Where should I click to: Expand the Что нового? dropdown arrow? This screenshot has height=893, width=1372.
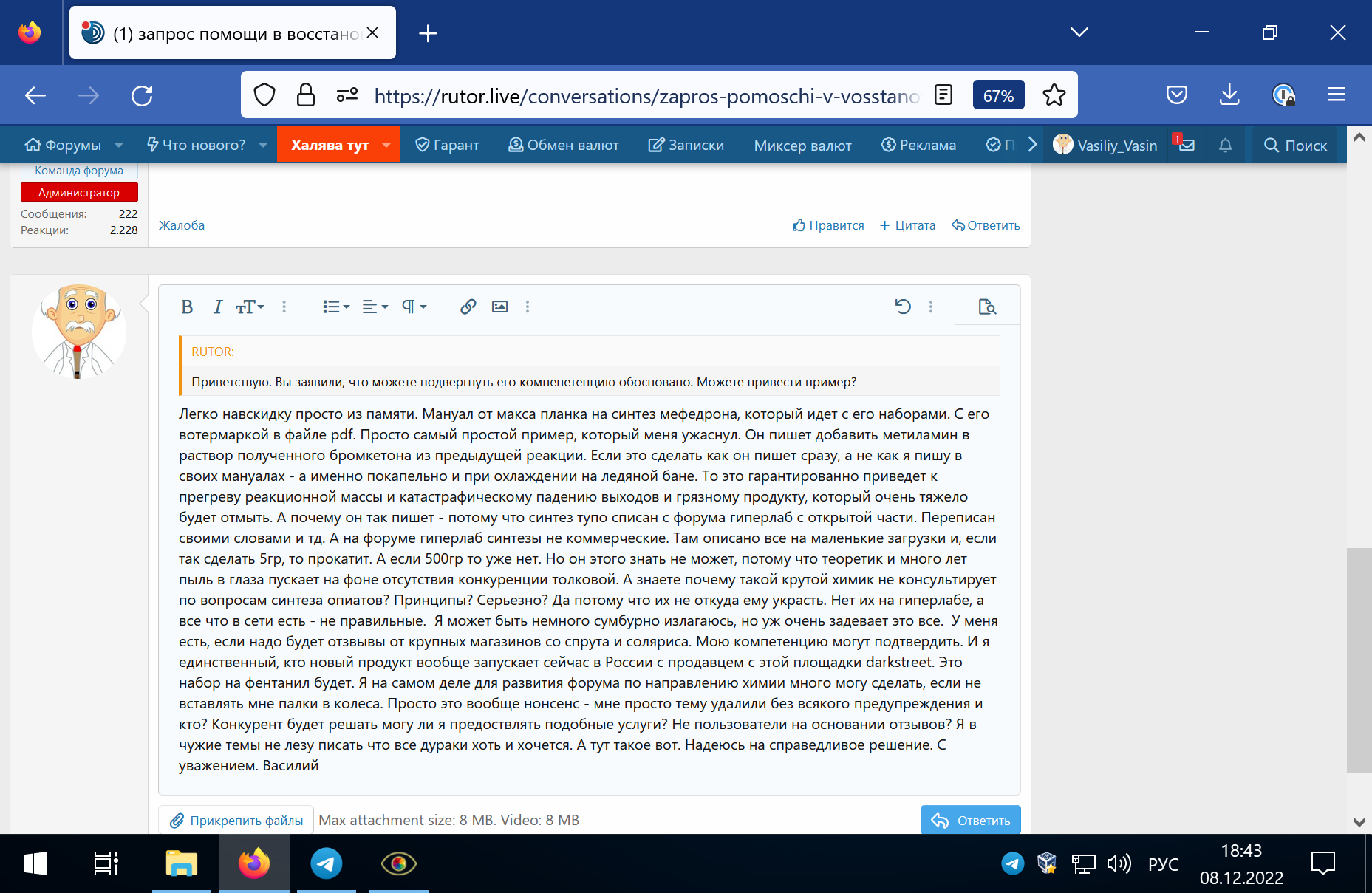(263, 145)
